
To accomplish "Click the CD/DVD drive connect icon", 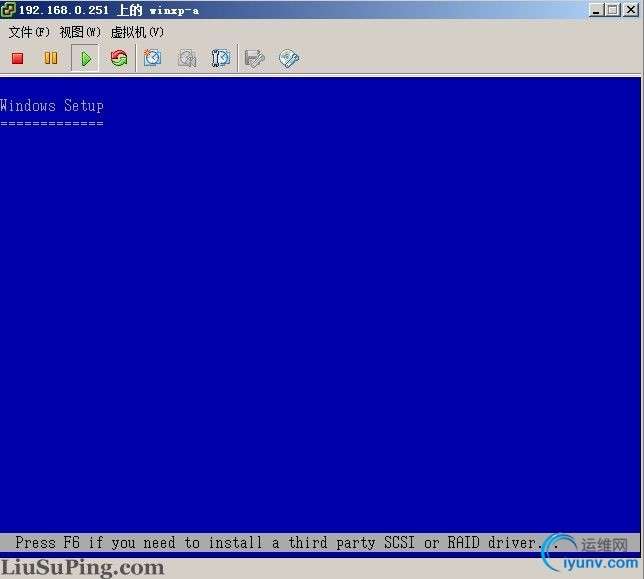I will [x=289, y=58].
